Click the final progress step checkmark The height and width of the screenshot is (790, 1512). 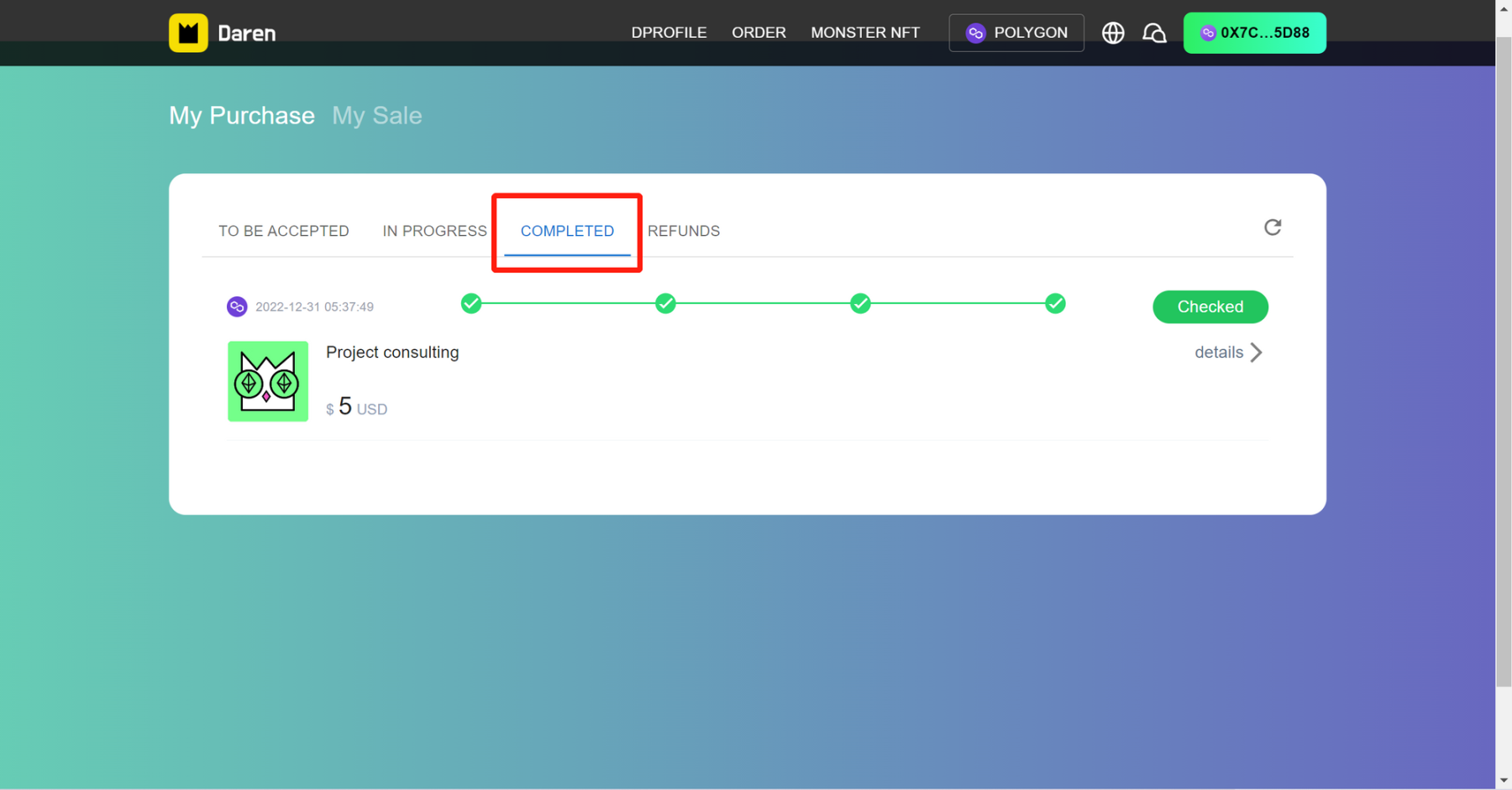[1055, 303]
